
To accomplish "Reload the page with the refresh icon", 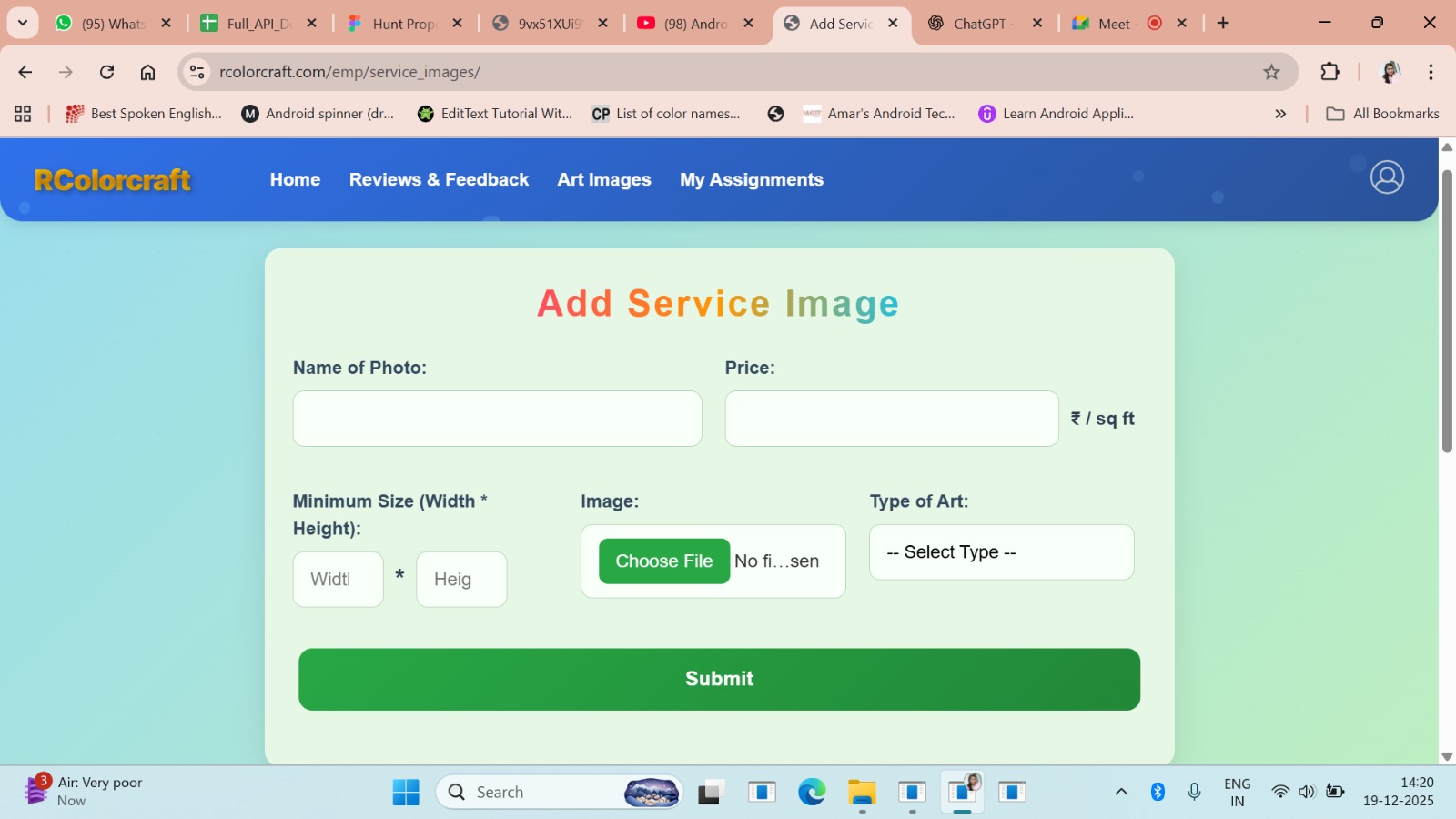I will (106, 72).
